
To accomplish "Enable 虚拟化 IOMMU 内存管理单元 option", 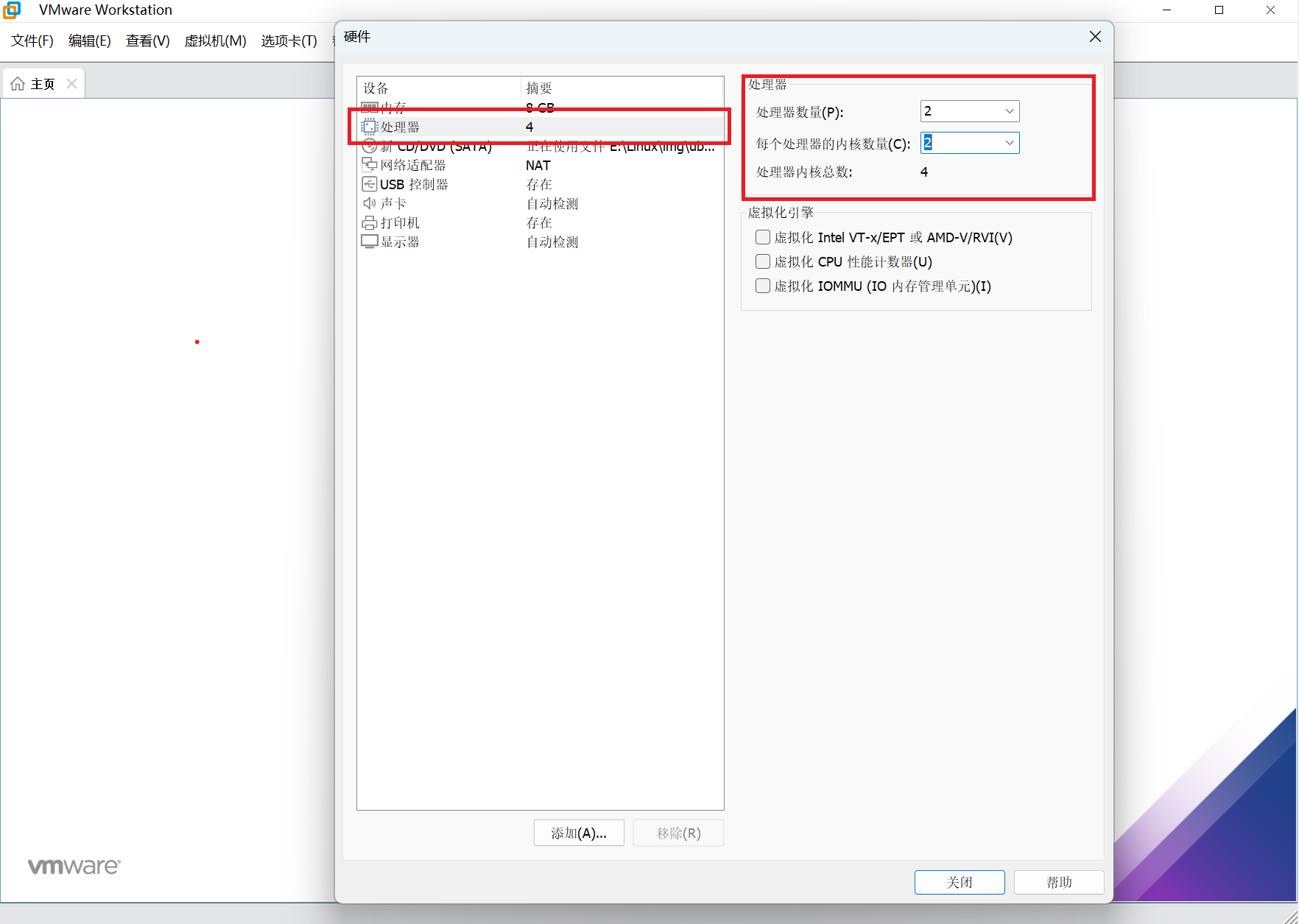I will (x=762, y=286).
